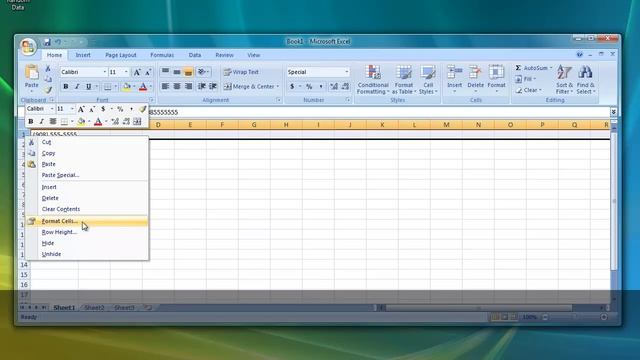Image resolution: width=640 pixels, height=360 pixels.
Task: Click the Insert cells button in Cells group
Action: click(x=454, y=79)
